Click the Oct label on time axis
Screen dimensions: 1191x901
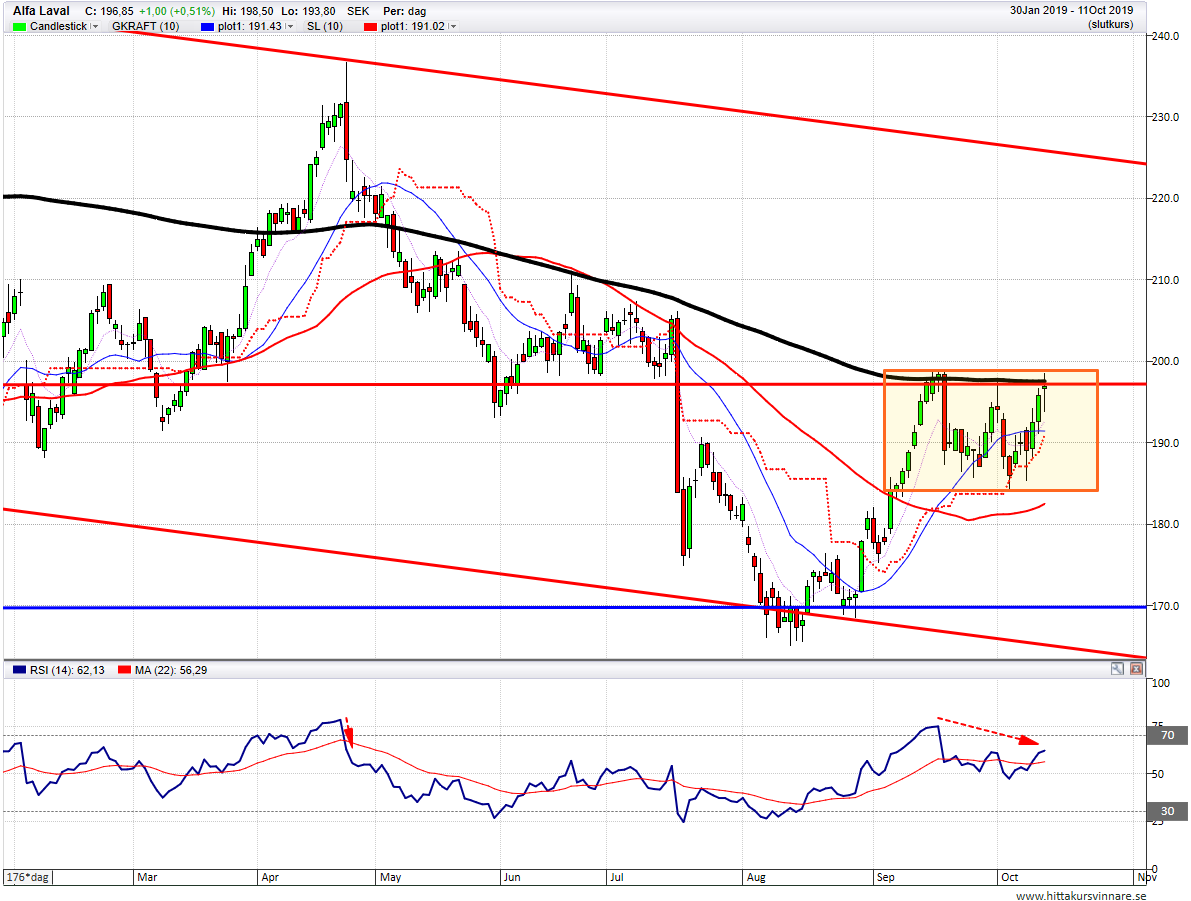[1009, 877]
